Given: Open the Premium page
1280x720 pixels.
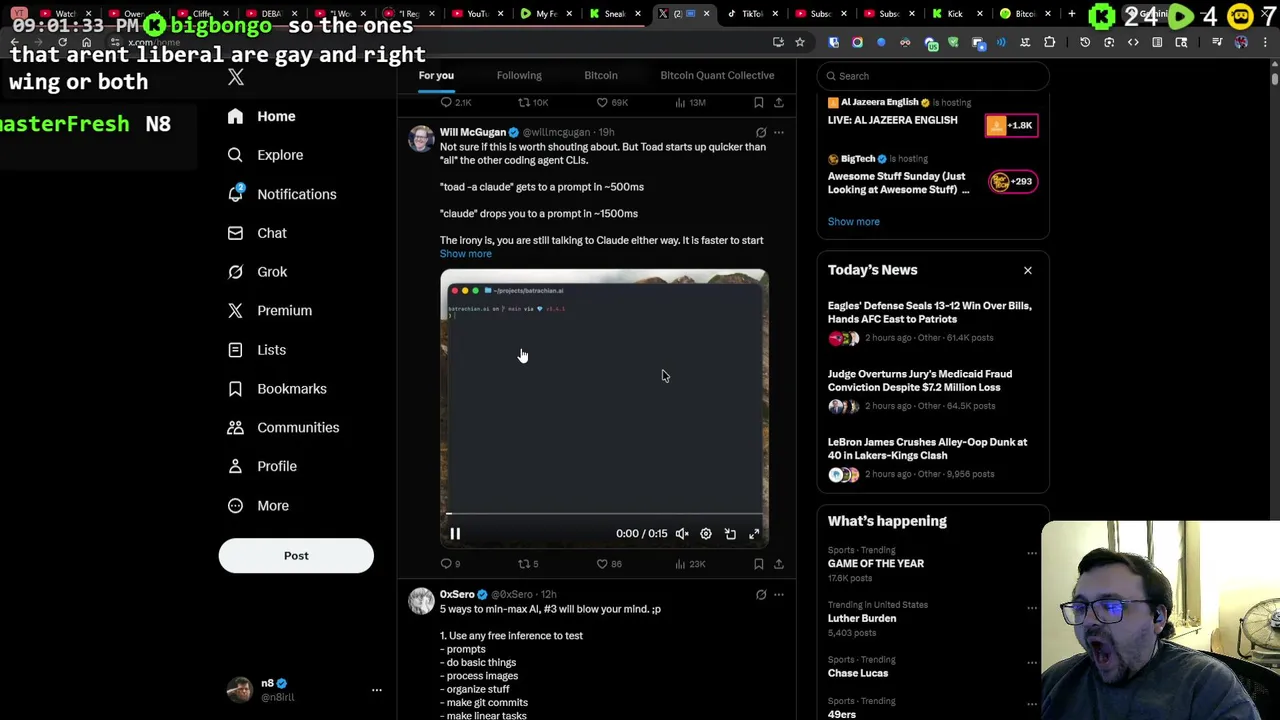Looking at the screenshot, I should coord(270,311).
